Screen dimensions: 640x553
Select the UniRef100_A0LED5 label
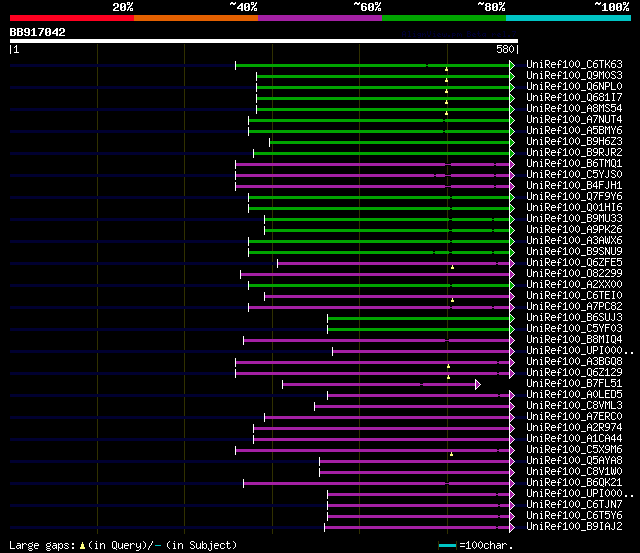[574, 395]
